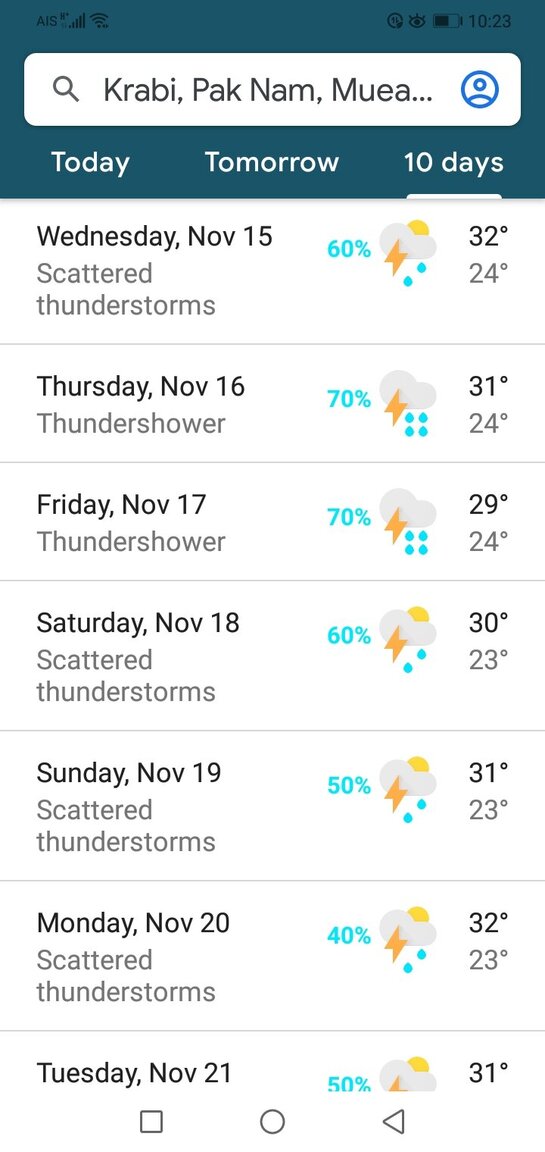This screenshot has width=545, height=1152.
Task: Tap 70% rain chance for Friday
Action: [x=350, y=518]
